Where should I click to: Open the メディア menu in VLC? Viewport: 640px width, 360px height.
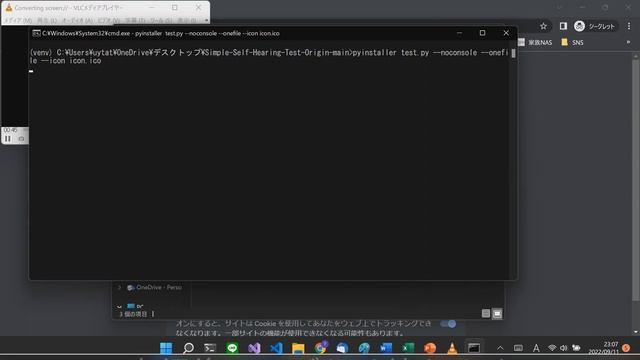pyautogui.click(x=18, y=20)
